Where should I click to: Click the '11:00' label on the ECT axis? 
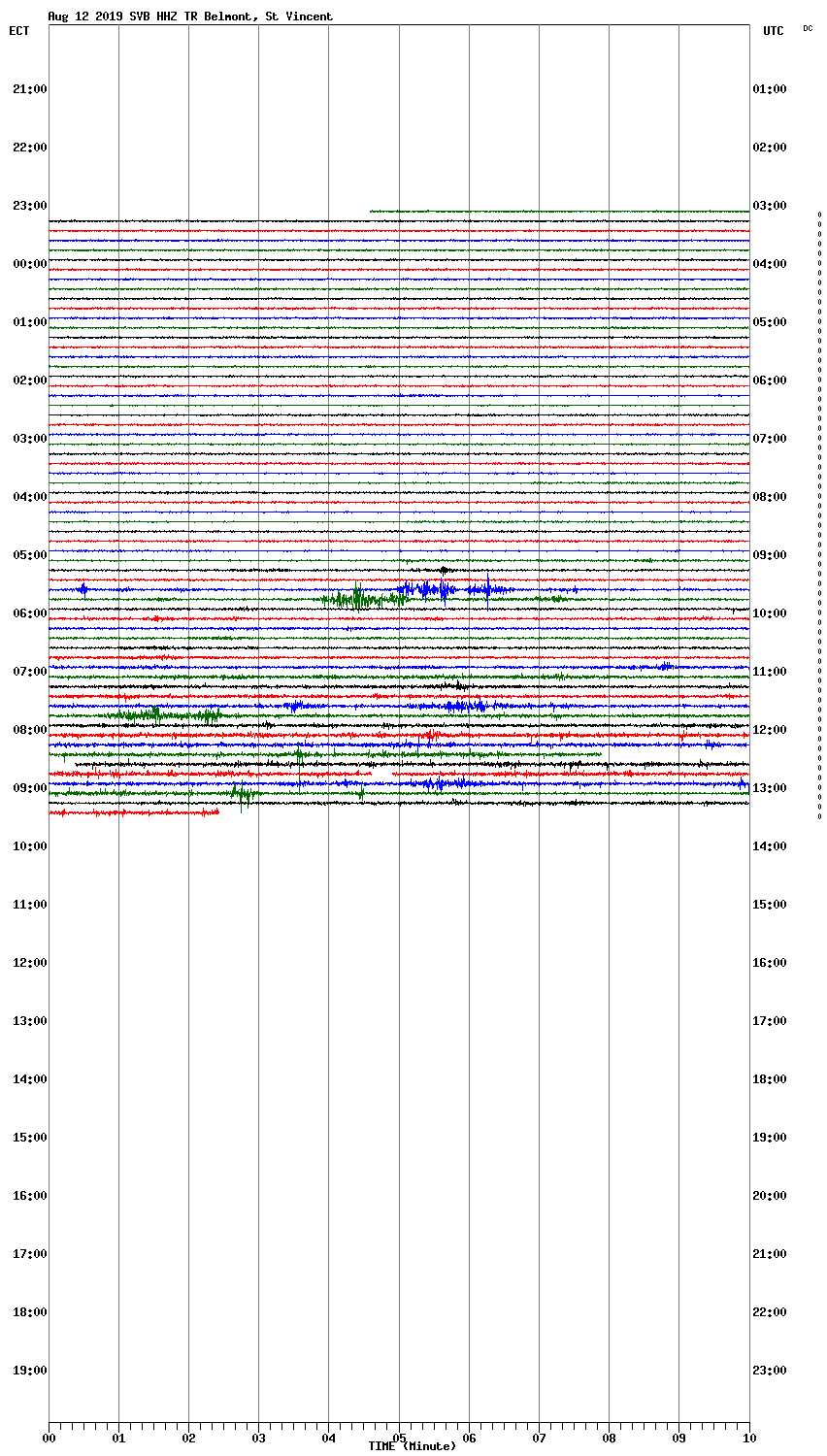[x=30, y=905]
